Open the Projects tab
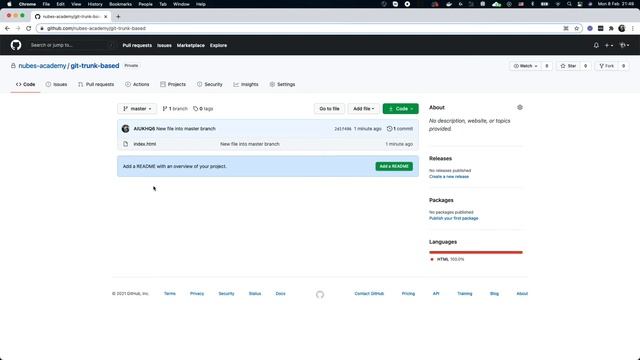The image size is (640, 360). pos(173,84)
